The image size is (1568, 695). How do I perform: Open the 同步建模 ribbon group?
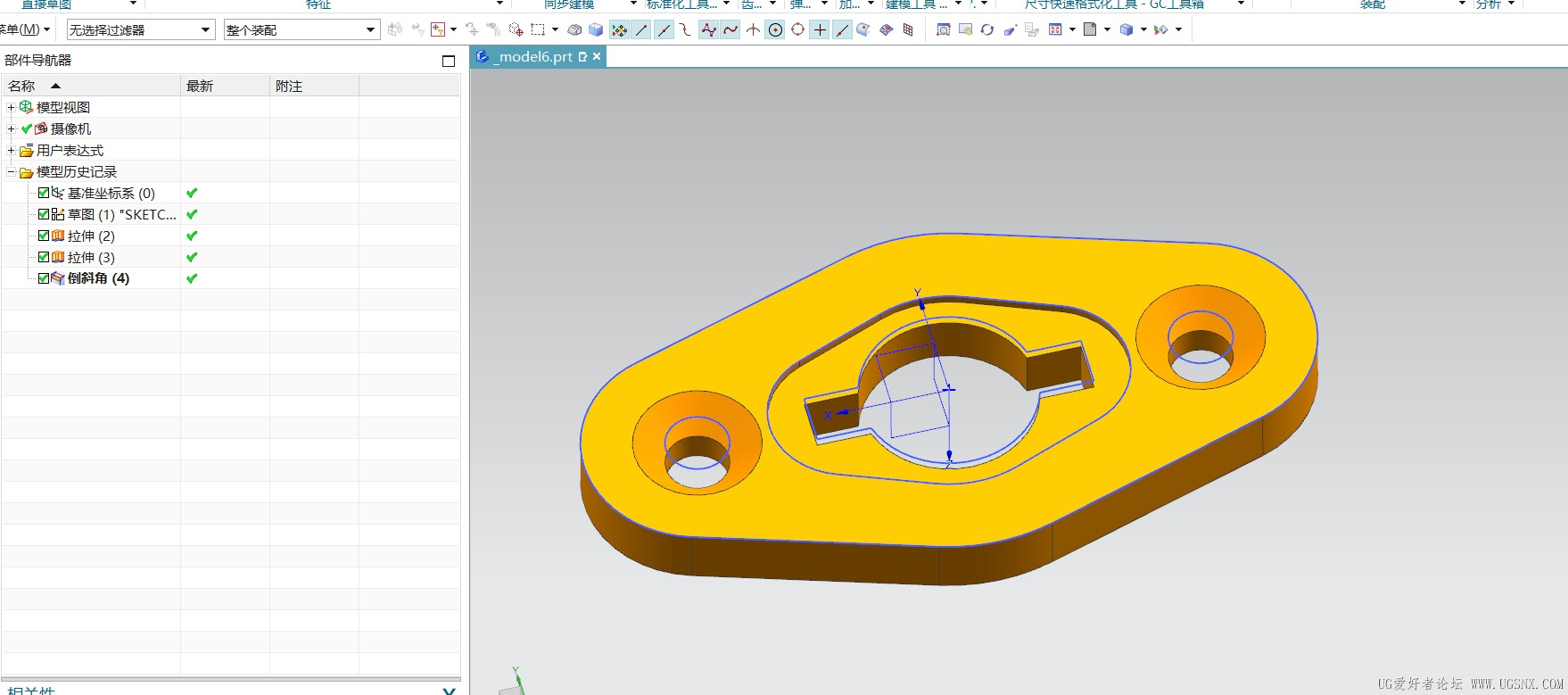click(569, 4)
